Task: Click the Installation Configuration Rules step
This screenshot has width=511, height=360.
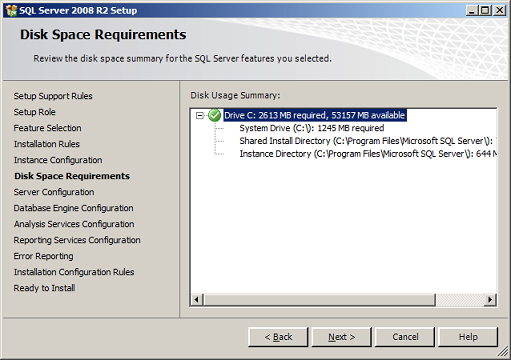Action: (74, 272)
